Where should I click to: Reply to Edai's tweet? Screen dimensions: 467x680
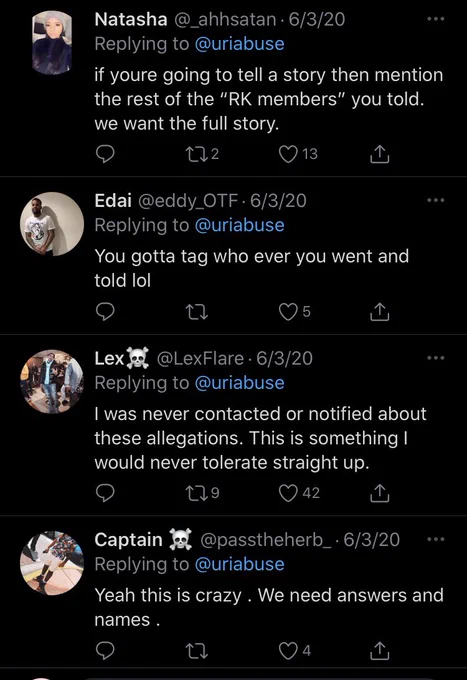point(105,311)
